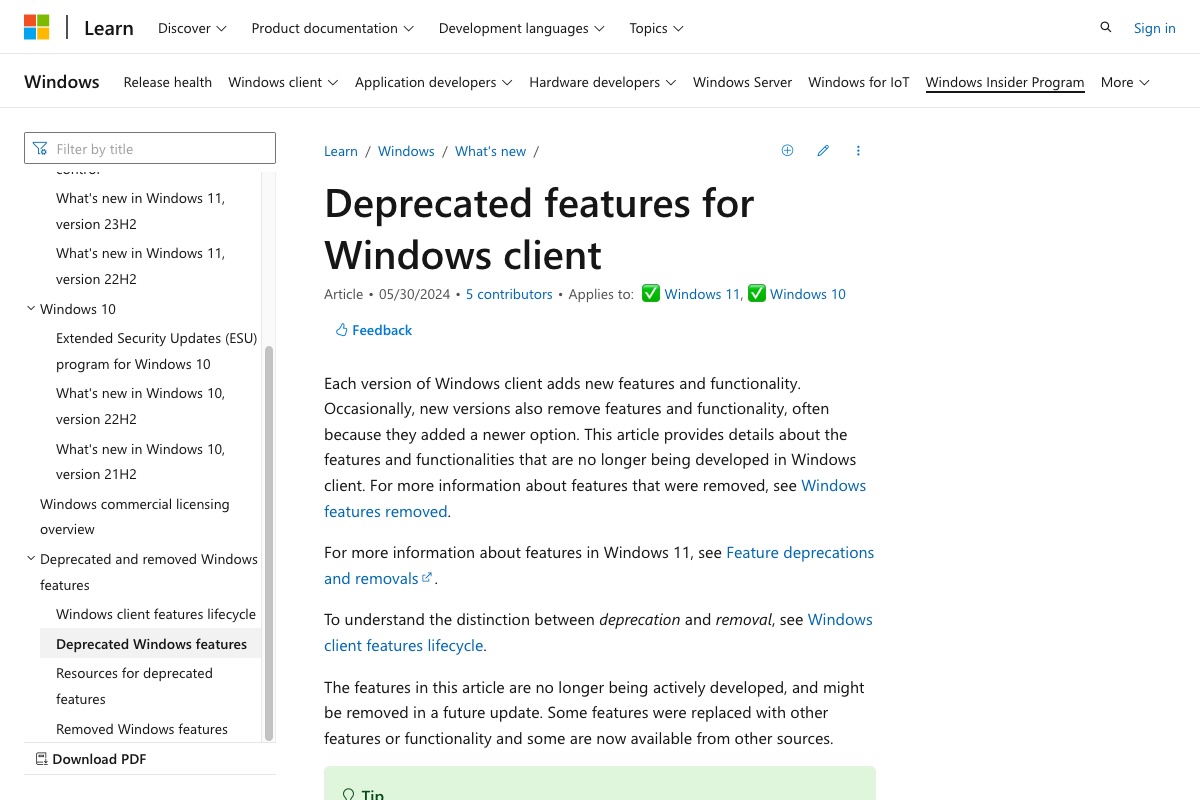
Task: Open Removed Windows features sidebar item
Action: 142,729
